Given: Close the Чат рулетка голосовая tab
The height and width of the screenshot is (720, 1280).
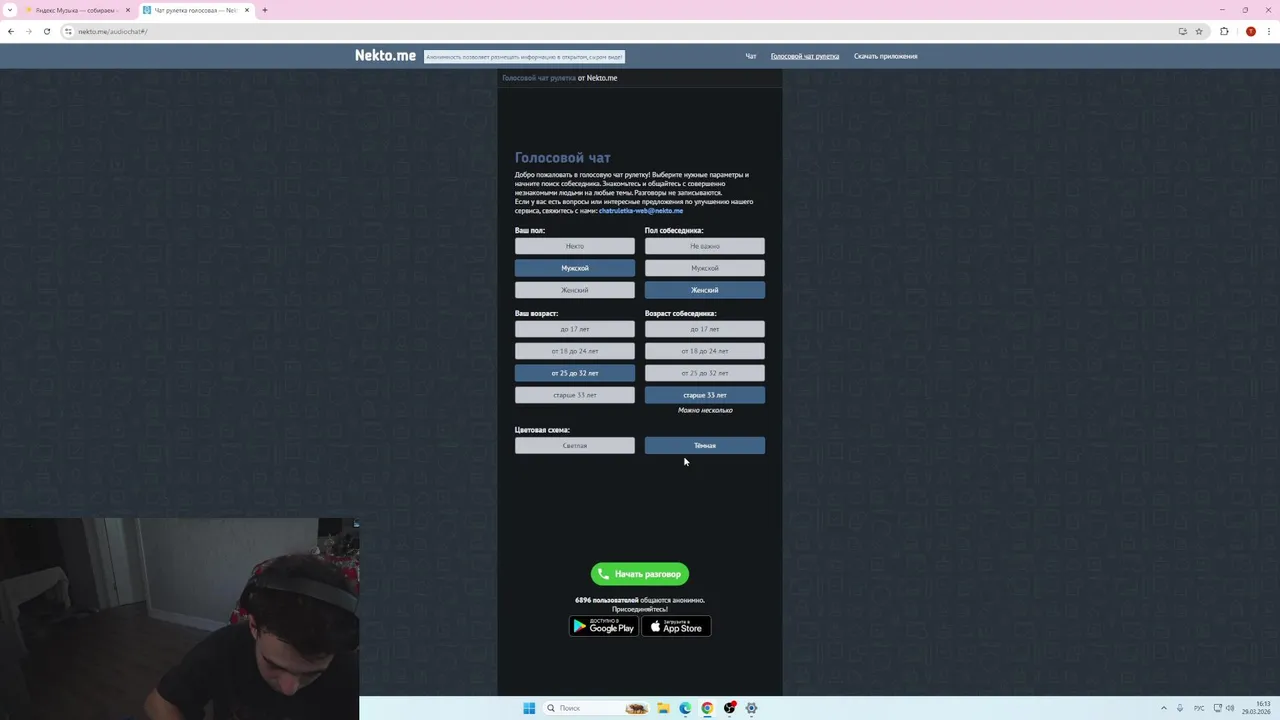Looking at the screenshot, I should pos(247,10).
